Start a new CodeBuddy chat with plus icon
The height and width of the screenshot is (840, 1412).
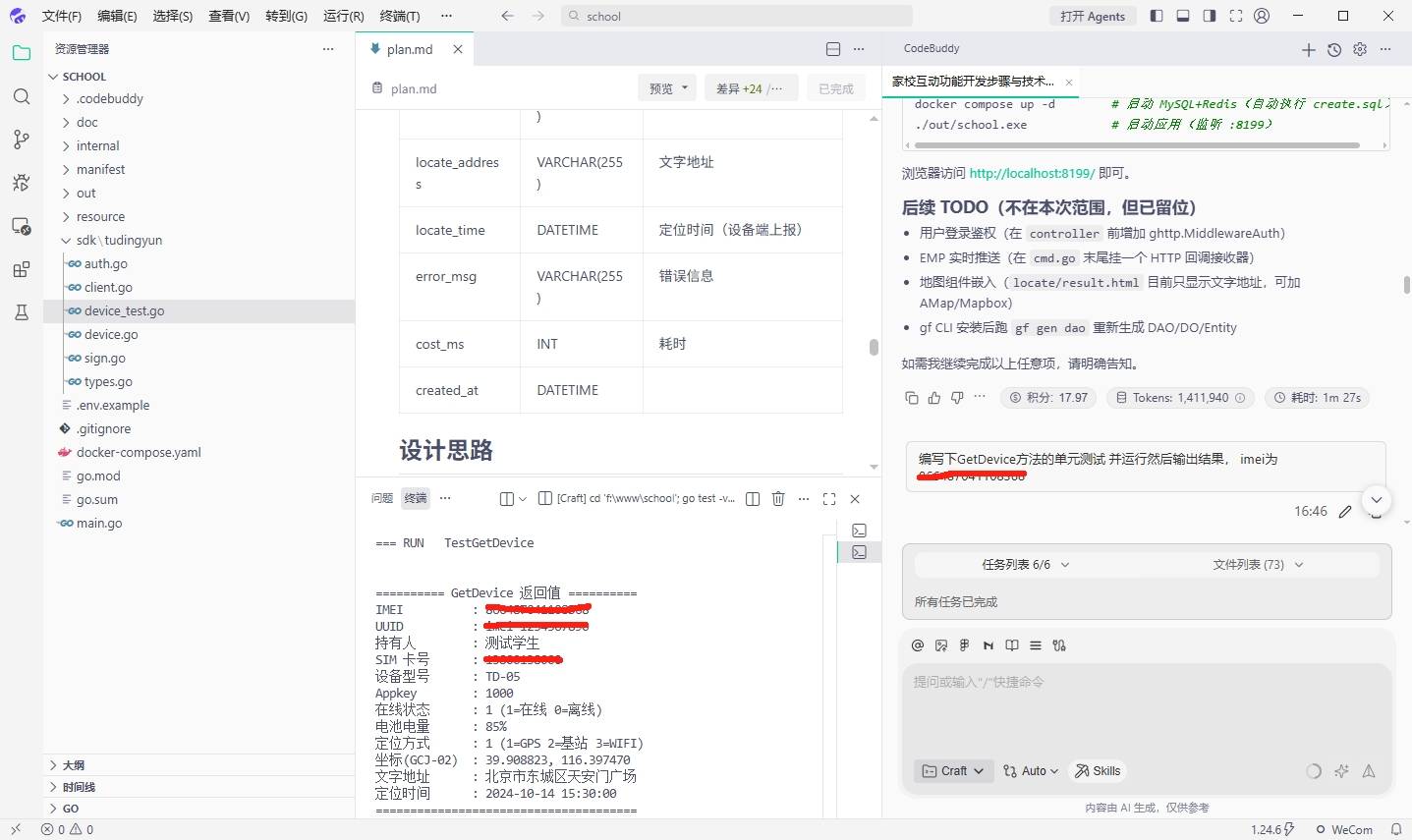(1309, 49)
